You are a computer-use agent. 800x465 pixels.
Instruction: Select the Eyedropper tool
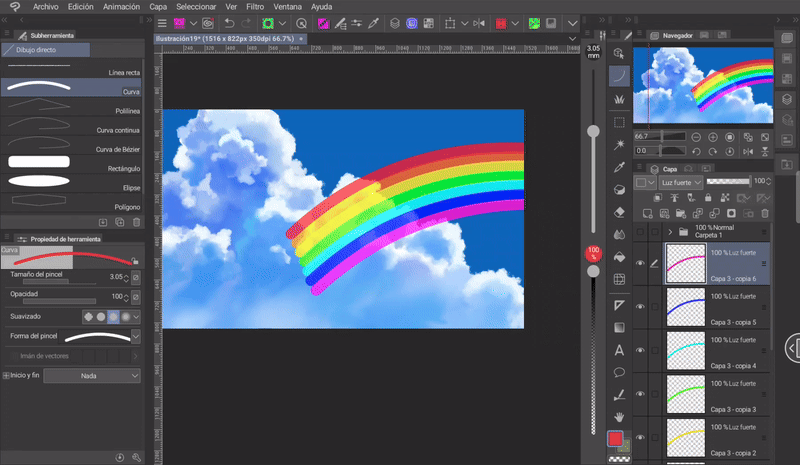point(619,166)
